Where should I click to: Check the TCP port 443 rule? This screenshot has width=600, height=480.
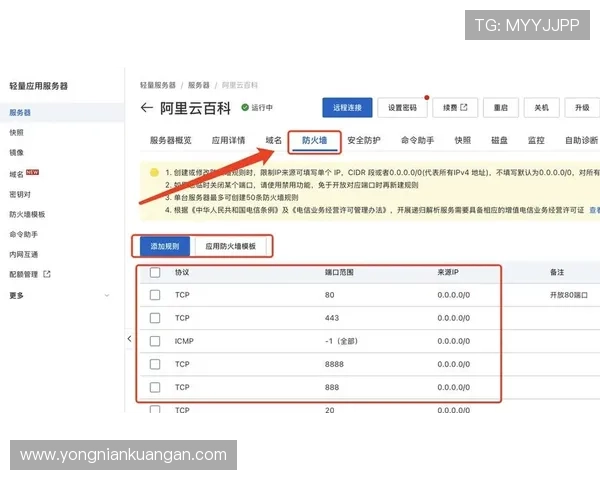coord(155,318)
